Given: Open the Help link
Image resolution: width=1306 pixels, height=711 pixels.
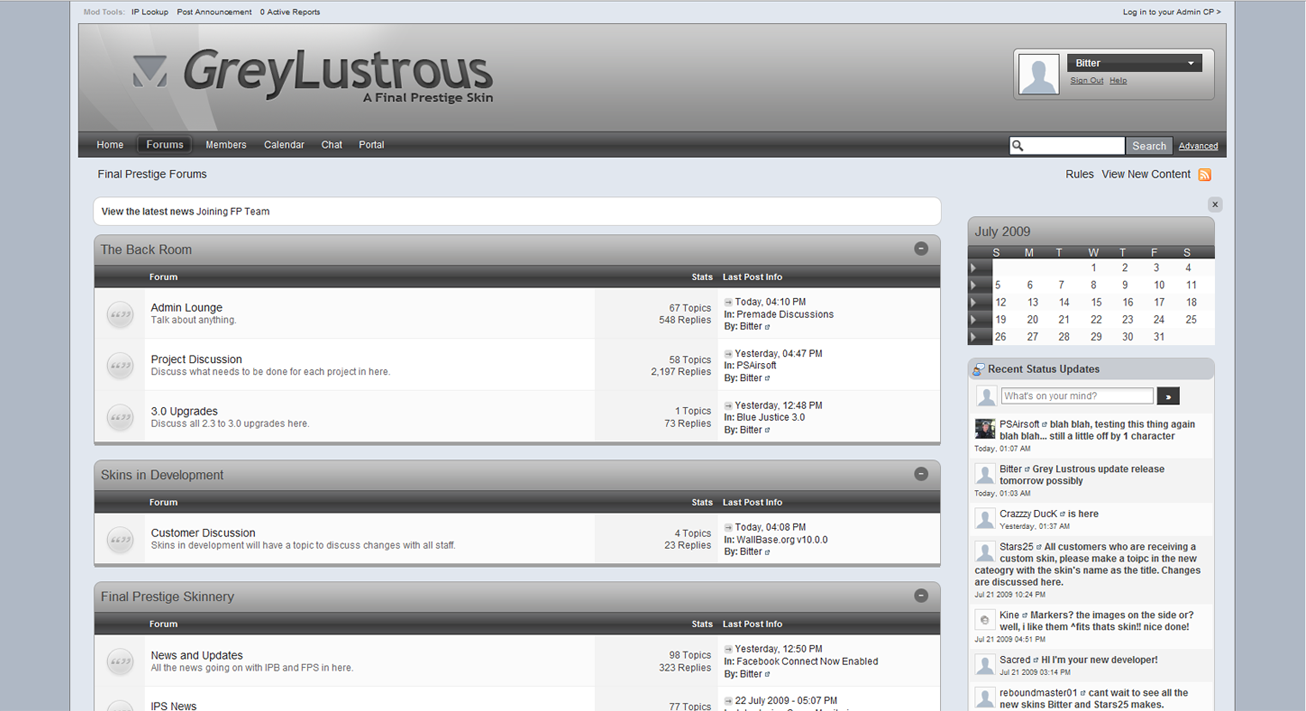Looking at the screenshot, I should point(1118,81).
